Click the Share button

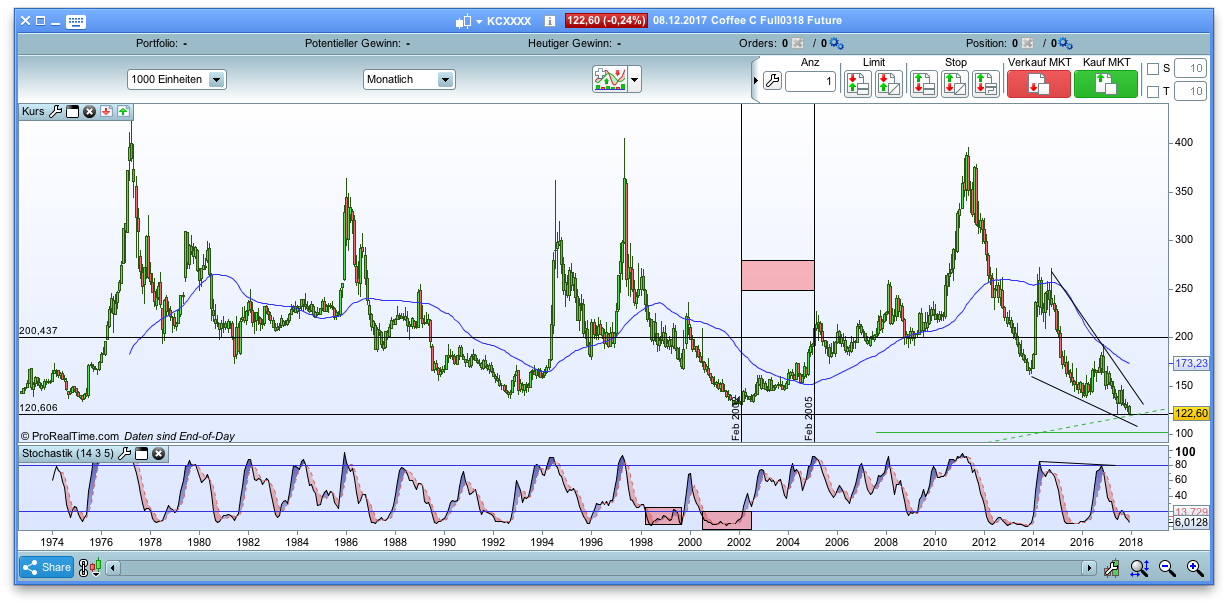pos(46,568)
